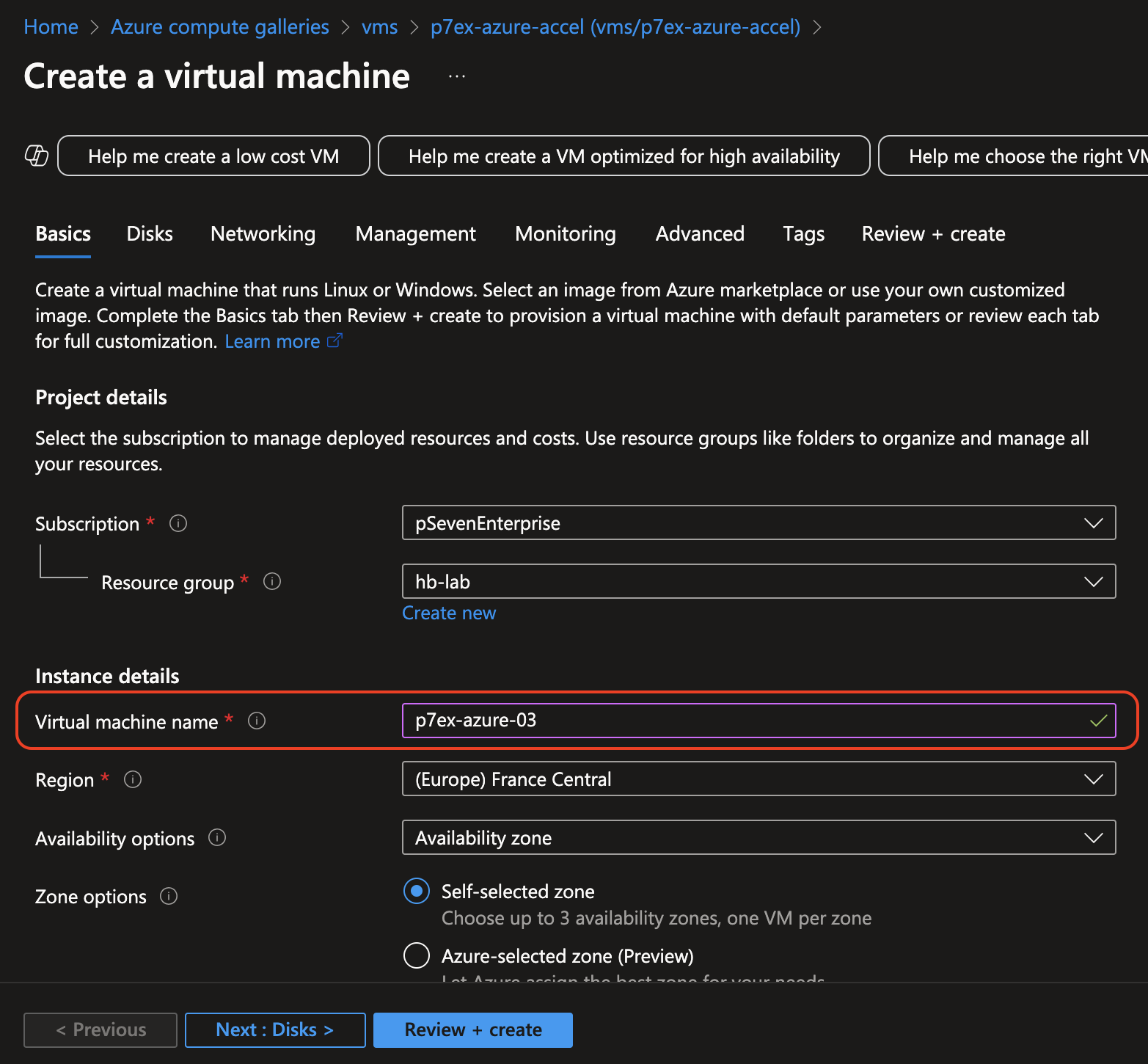Click the Region info icon
The image size is (1148, 1064).
[x=133, y=779]
